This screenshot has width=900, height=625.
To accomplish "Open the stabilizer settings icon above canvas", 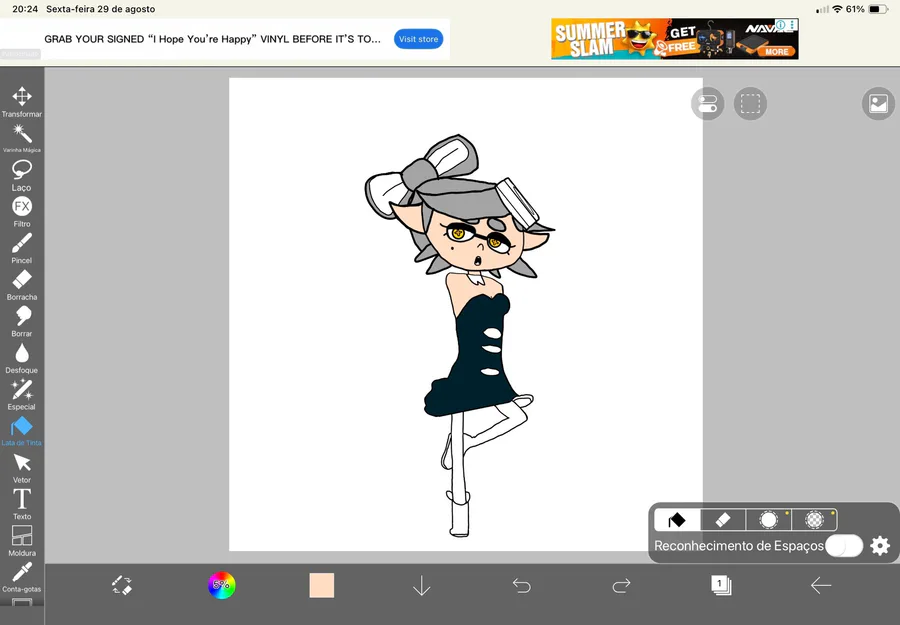I will tap(707, 104).
